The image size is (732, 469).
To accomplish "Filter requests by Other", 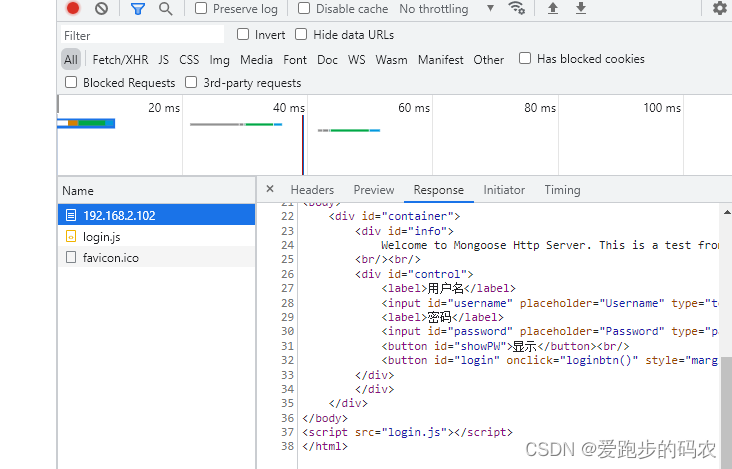I will tap(489, 60).
